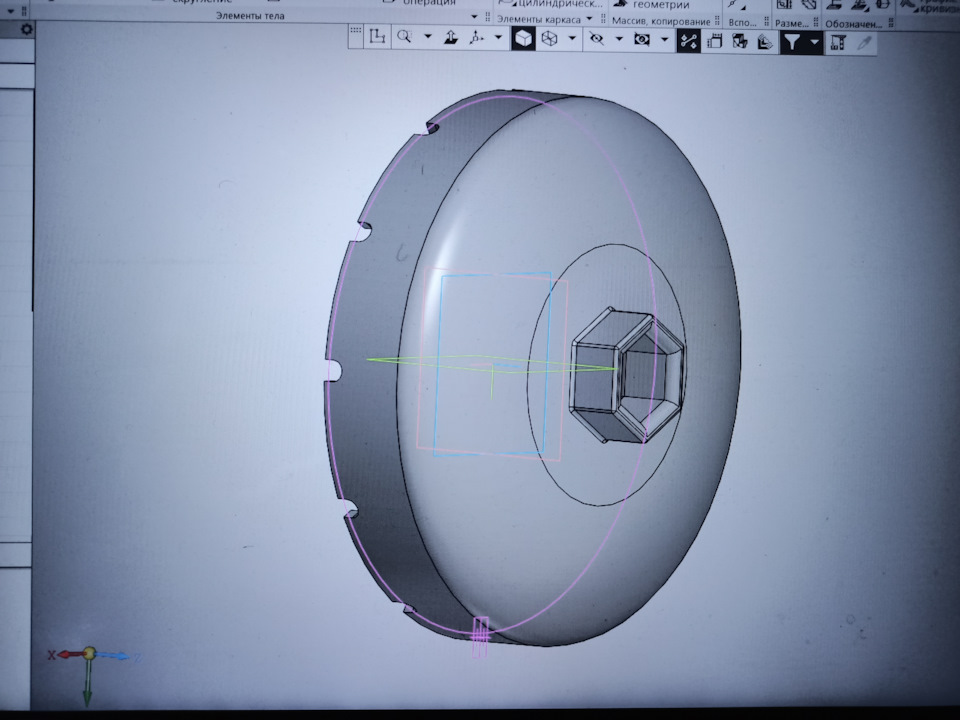Open settings gear in left panel
This screenshot has height=720, width=960.
click(27, 30)
